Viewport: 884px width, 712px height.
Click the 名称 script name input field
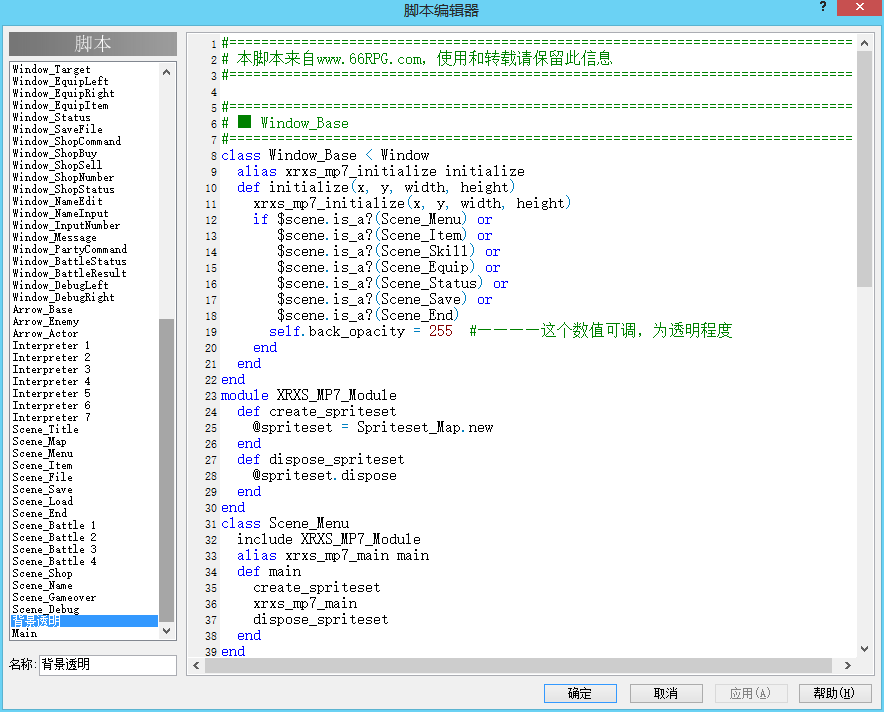108,665
